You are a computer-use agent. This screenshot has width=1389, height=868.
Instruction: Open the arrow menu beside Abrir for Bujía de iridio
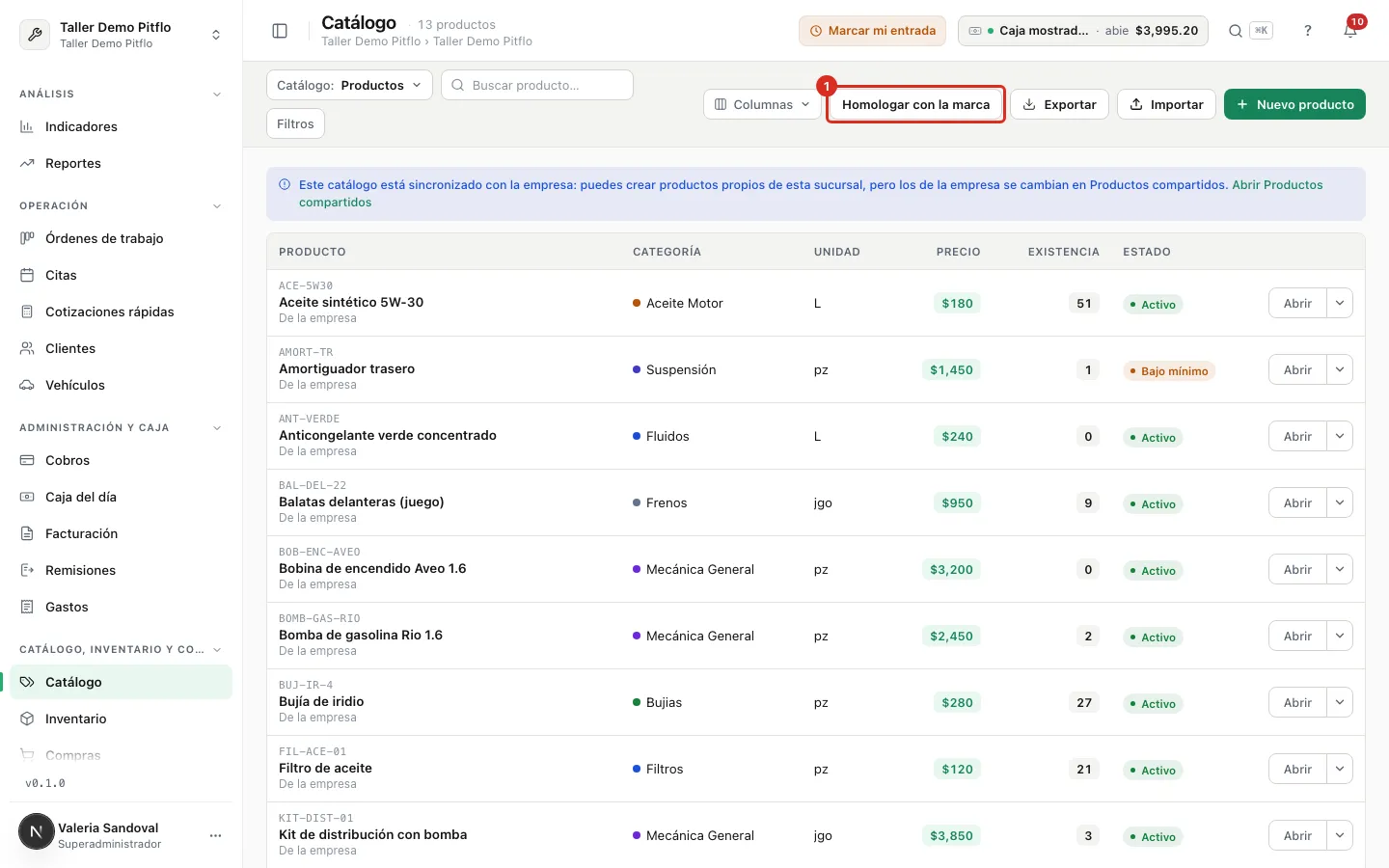(x=1340, y=702)
